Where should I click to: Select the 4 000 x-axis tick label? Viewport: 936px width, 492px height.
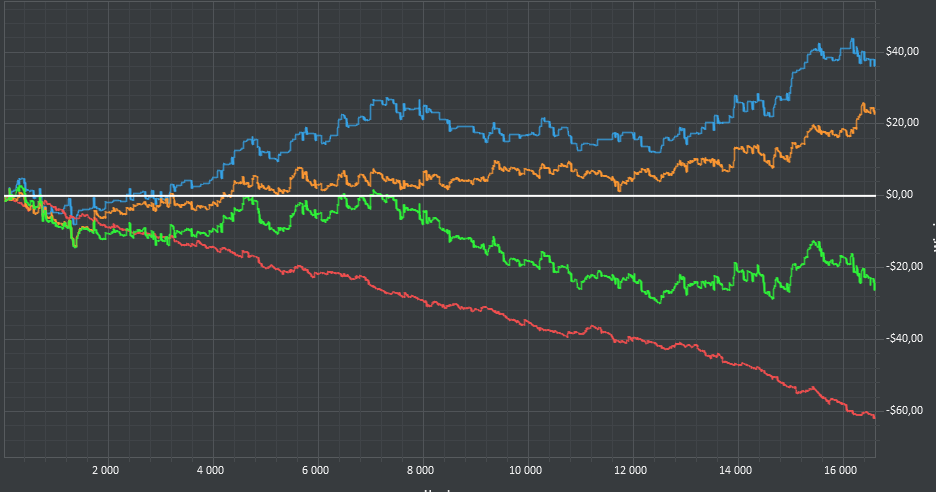click(x=211, y=471)
